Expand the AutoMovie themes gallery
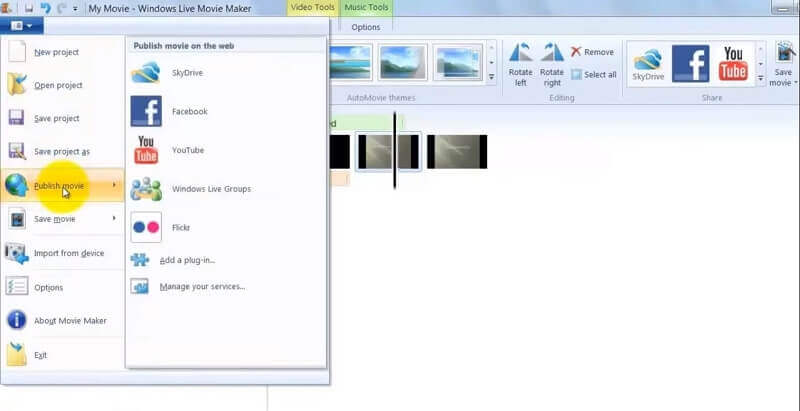Screen dimensions: 800x411 (x=492, y=77)
